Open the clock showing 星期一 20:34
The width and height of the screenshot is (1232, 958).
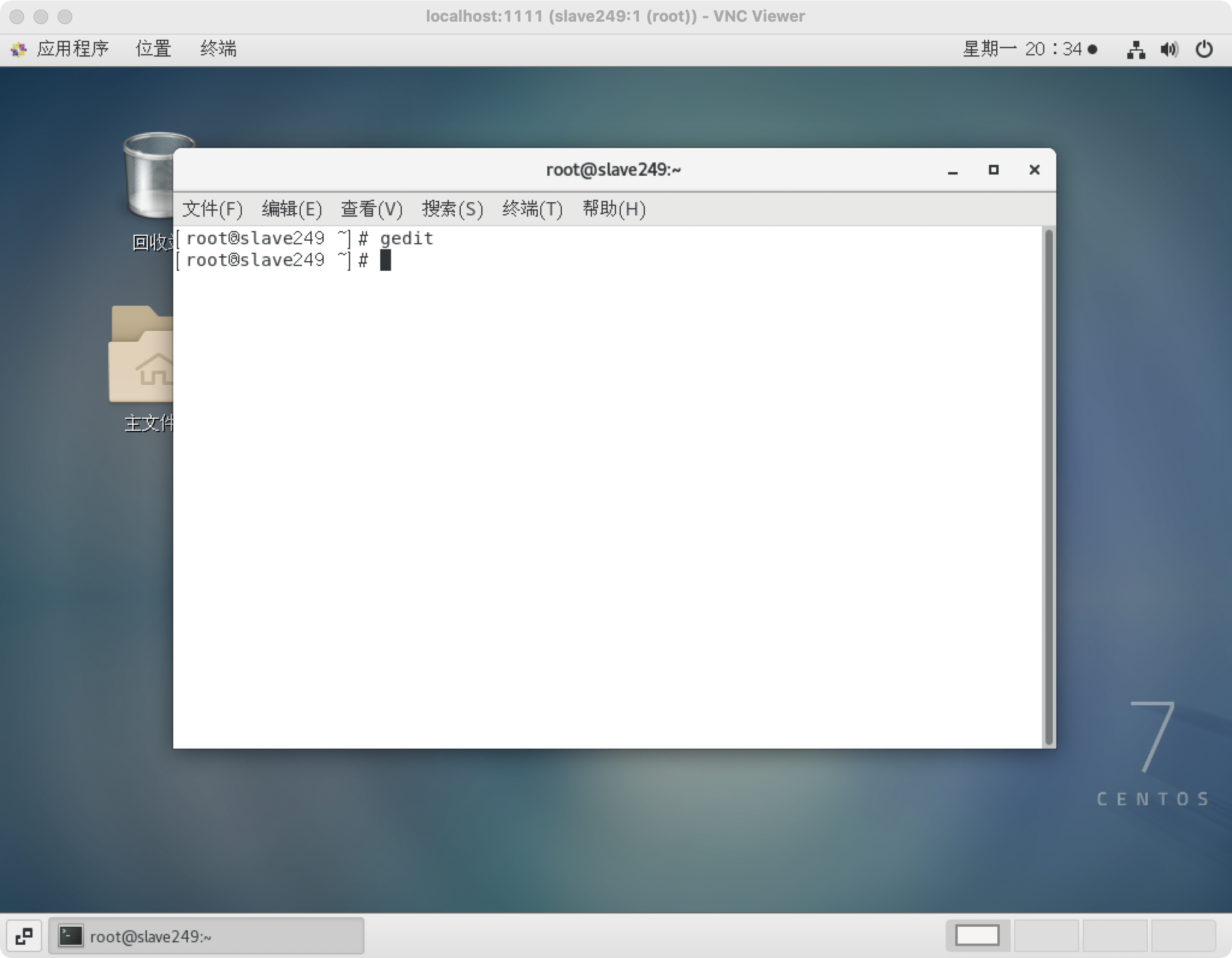pos(1029,49)
